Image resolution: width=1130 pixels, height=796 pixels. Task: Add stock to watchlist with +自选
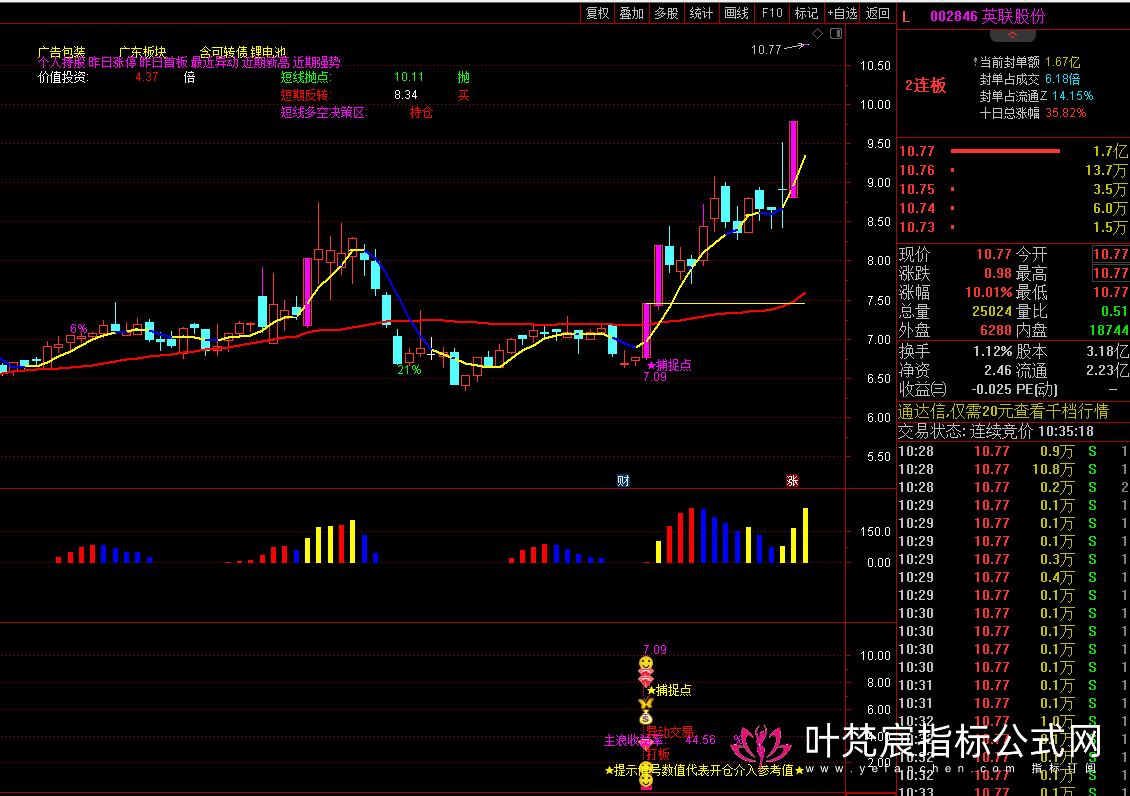[x=841, y=13]
